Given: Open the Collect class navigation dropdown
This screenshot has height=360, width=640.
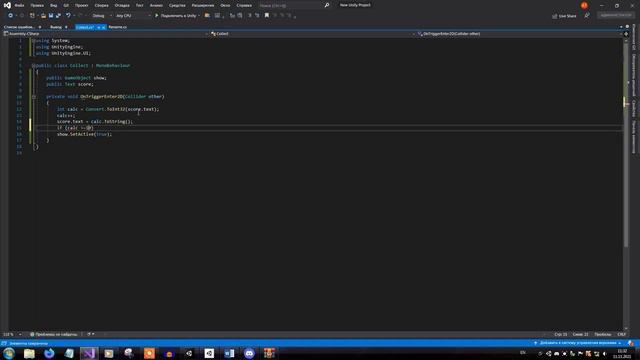Looking at the screenshot, I should pos(312,34).
